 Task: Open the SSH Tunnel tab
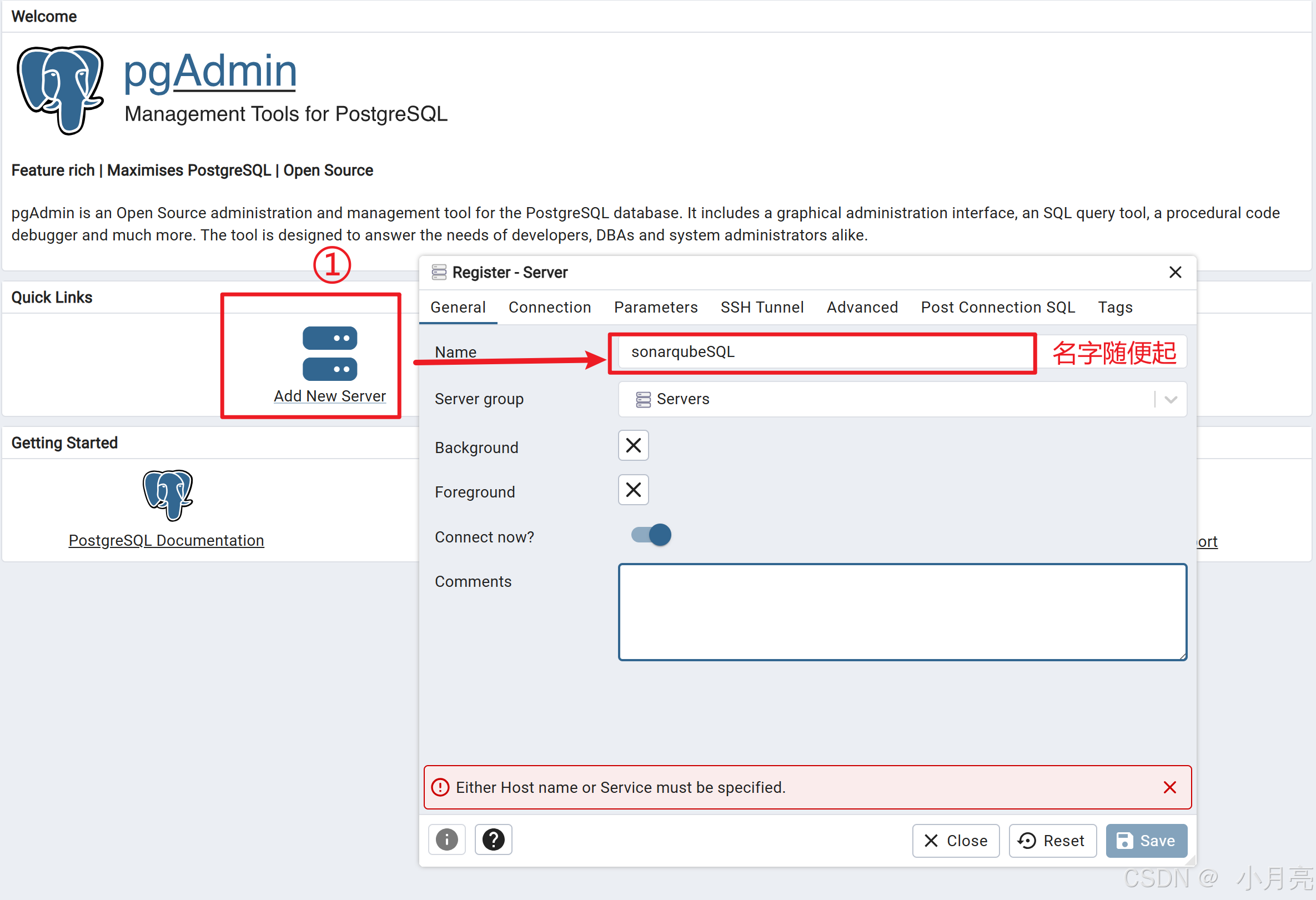click(x=762, y=308)
